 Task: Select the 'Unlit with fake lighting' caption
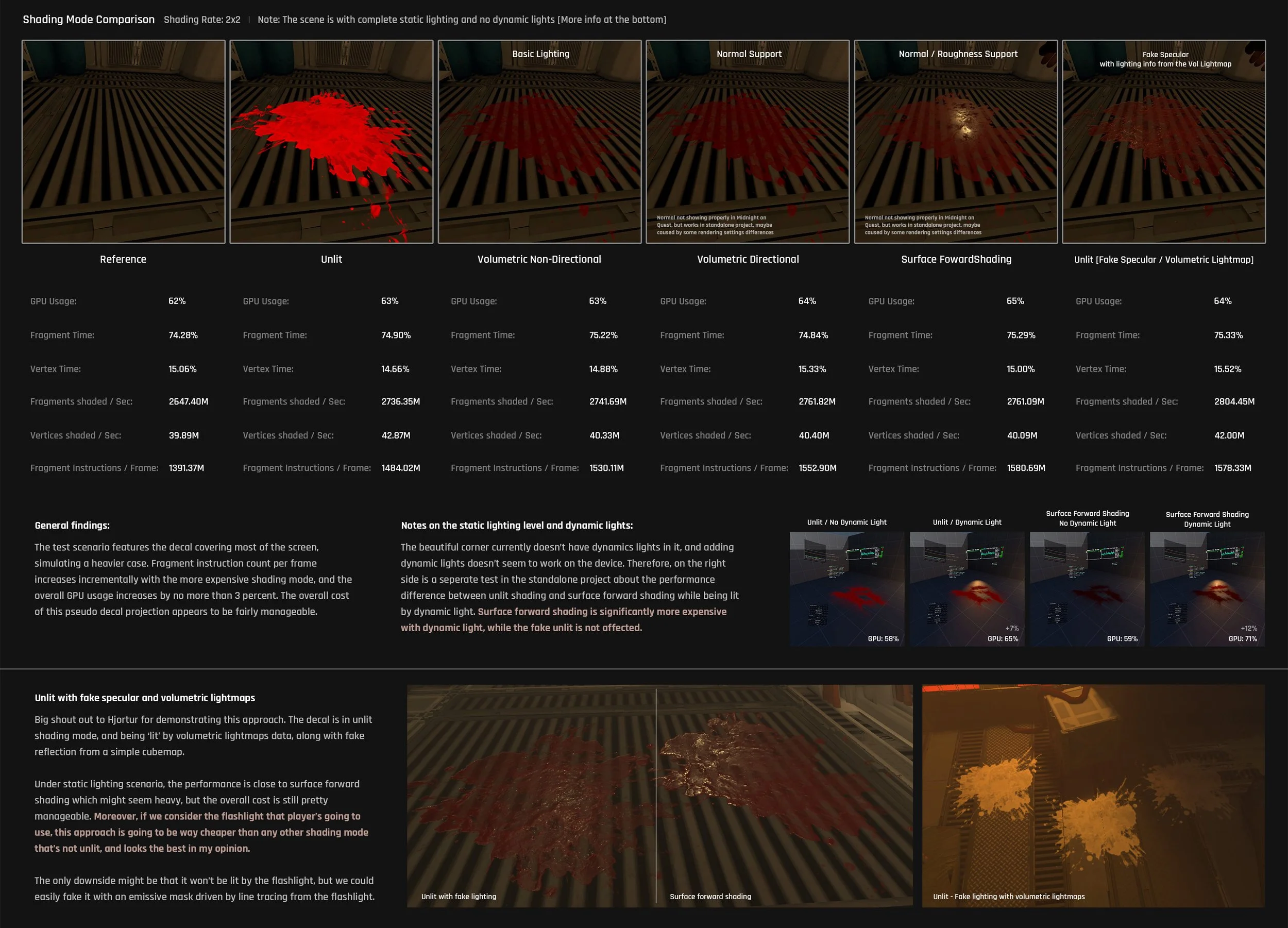[x=459, y=896]
